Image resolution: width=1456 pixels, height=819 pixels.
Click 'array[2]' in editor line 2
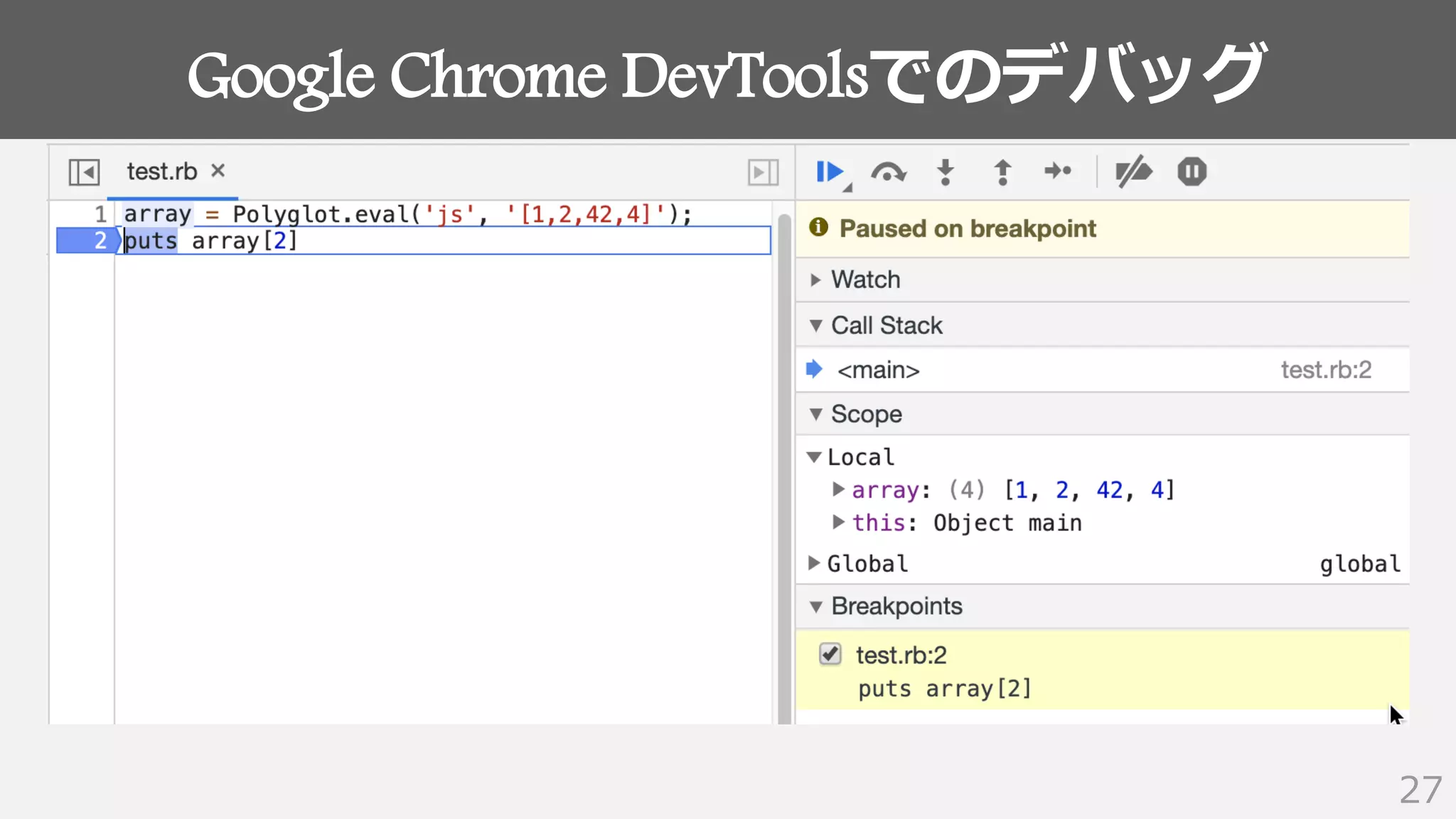point(244,241)
